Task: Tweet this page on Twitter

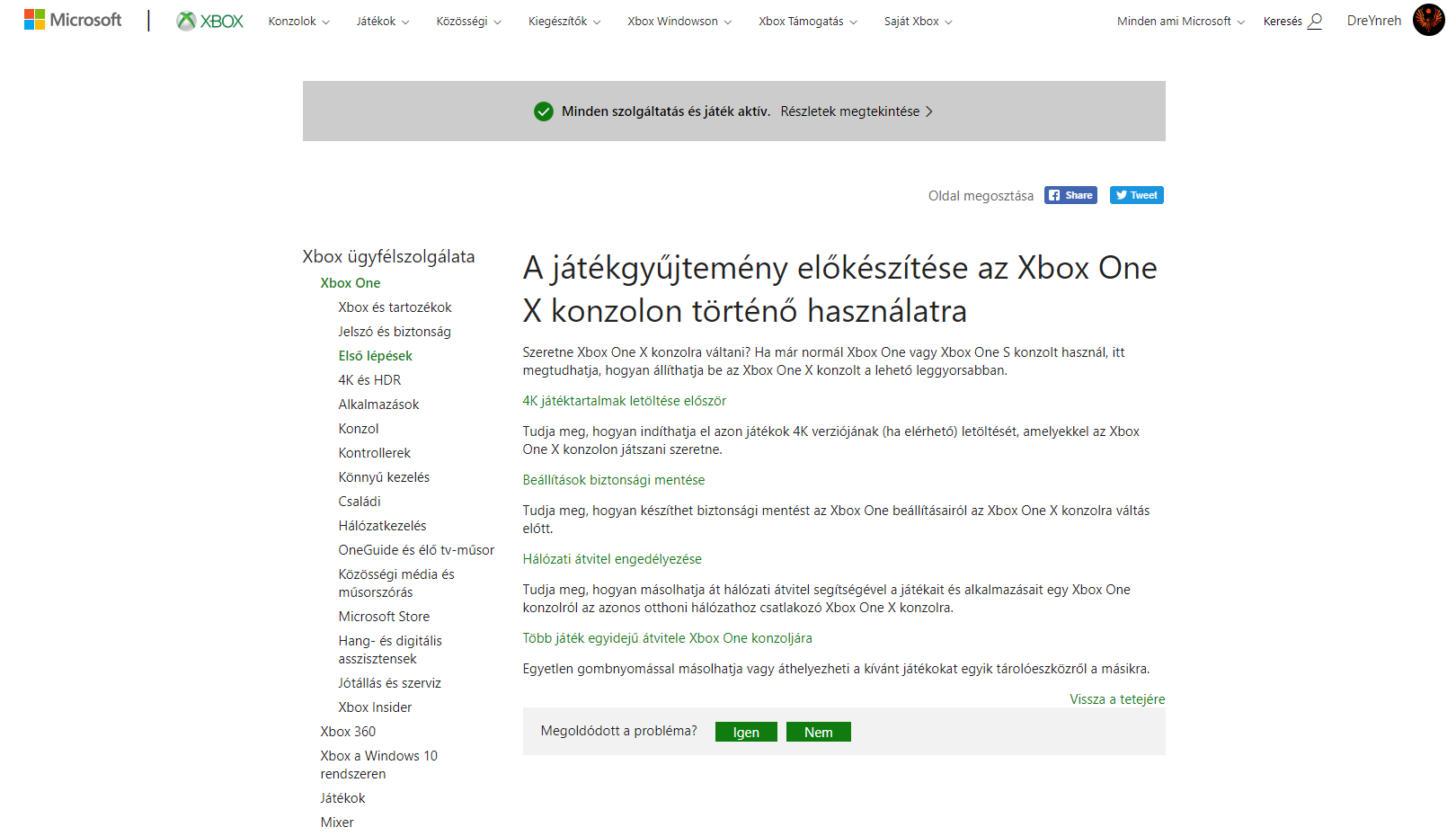Action: pos(1137,195)
